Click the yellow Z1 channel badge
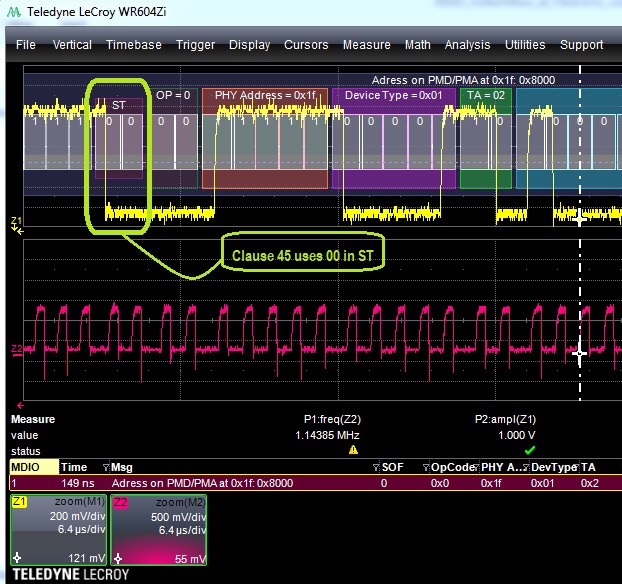The width and height of the screenshot is (622, 584). (x=20, y=502)
